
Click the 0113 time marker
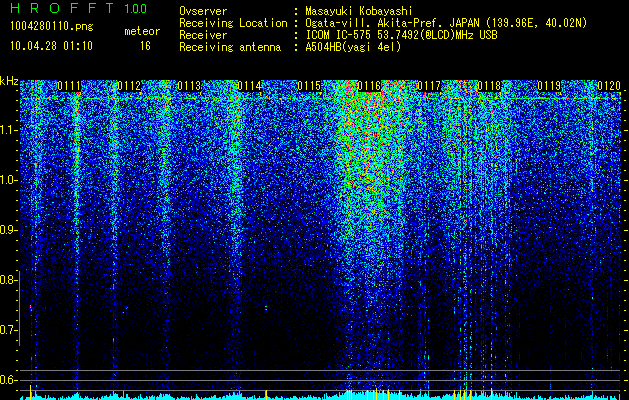(189, 86)
